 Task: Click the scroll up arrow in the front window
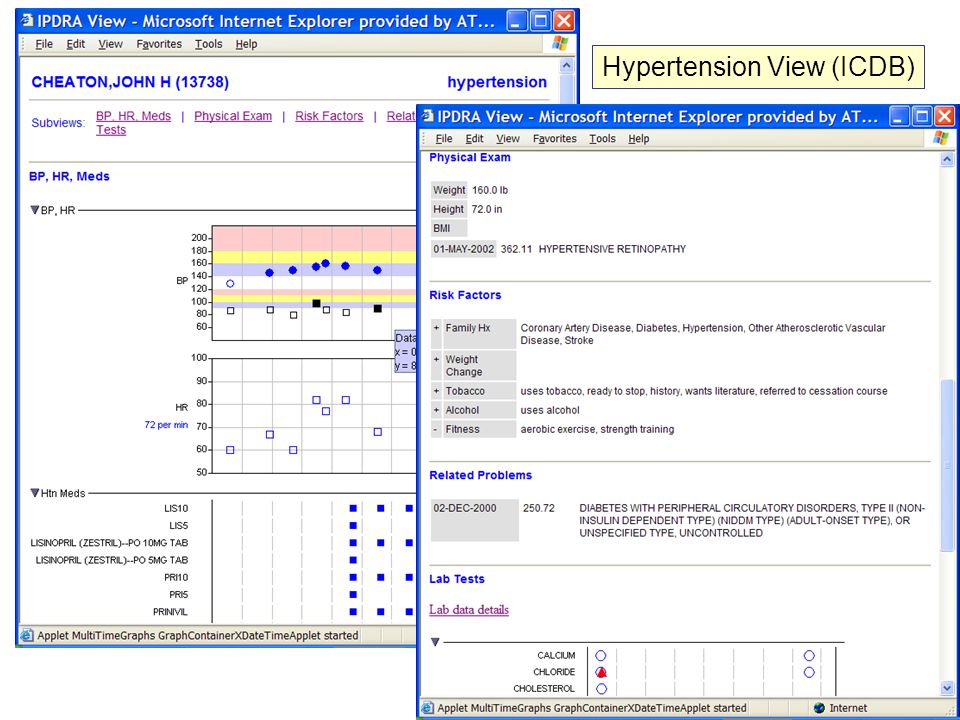coord(947,160)
